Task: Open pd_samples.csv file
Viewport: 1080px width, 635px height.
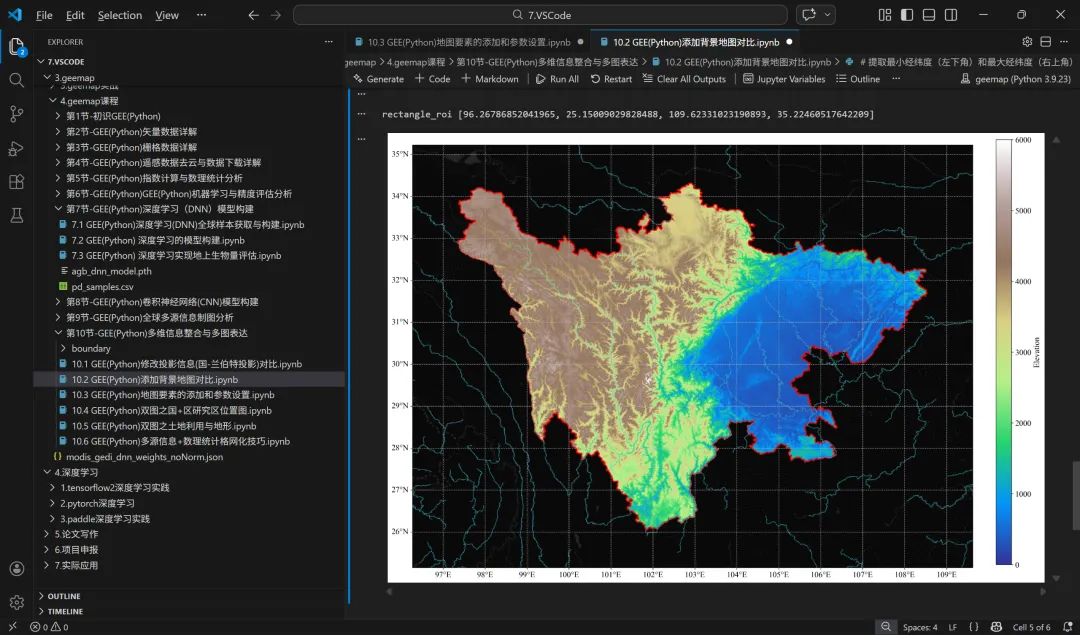Action: pyautogui.click(x=102, y=287)
